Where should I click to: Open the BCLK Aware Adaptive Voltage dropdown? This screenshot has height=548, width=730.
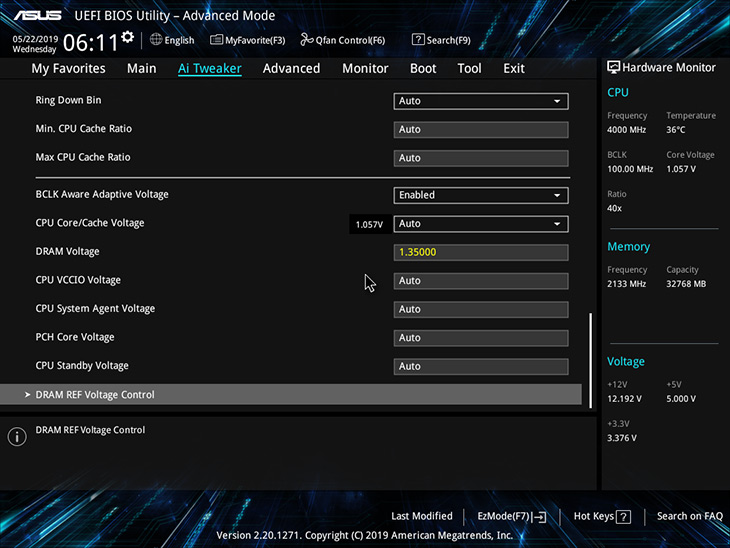click(x=480, y=195)
